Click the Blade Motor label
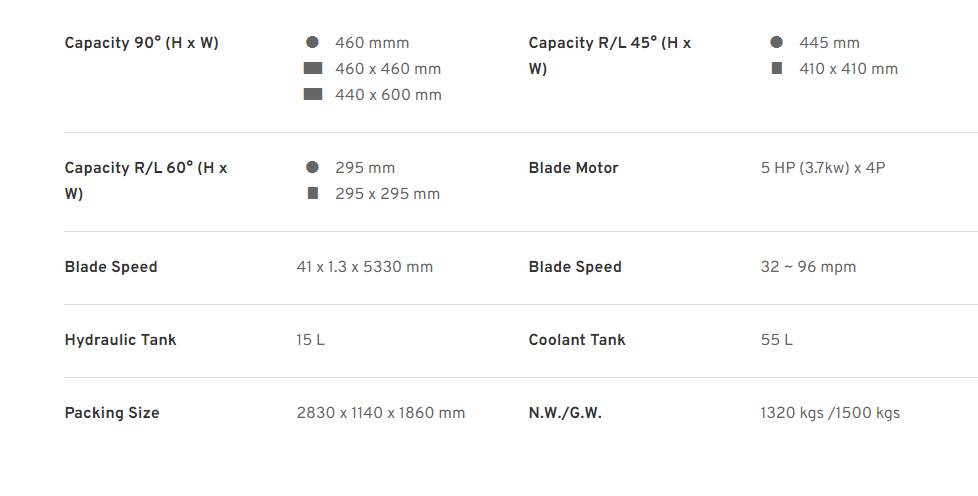Image resolution: width=978 pixels, height=496 pixels. coord(573,168)
